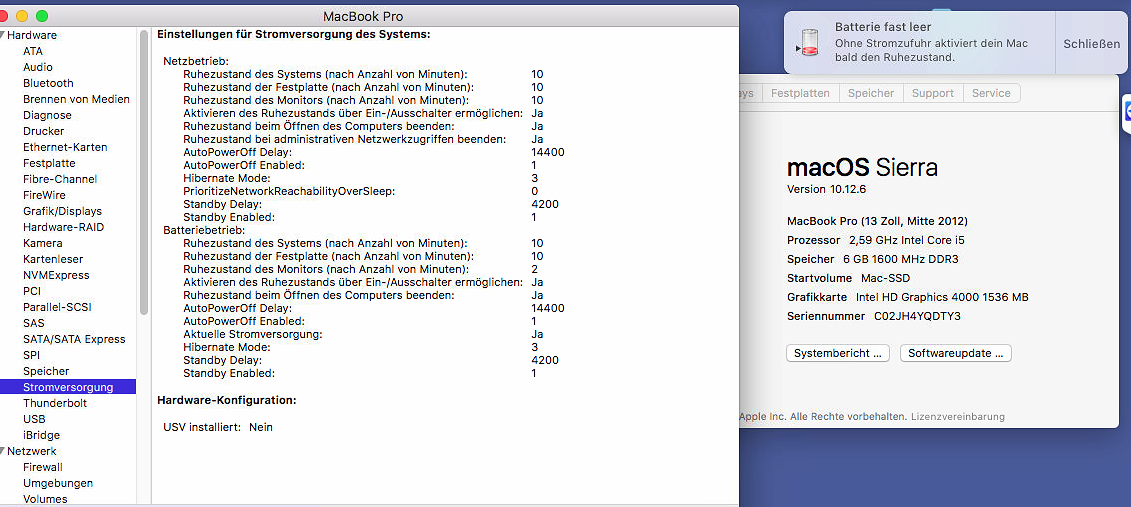Select Volumes under Netzwerk

coord(45,499)
